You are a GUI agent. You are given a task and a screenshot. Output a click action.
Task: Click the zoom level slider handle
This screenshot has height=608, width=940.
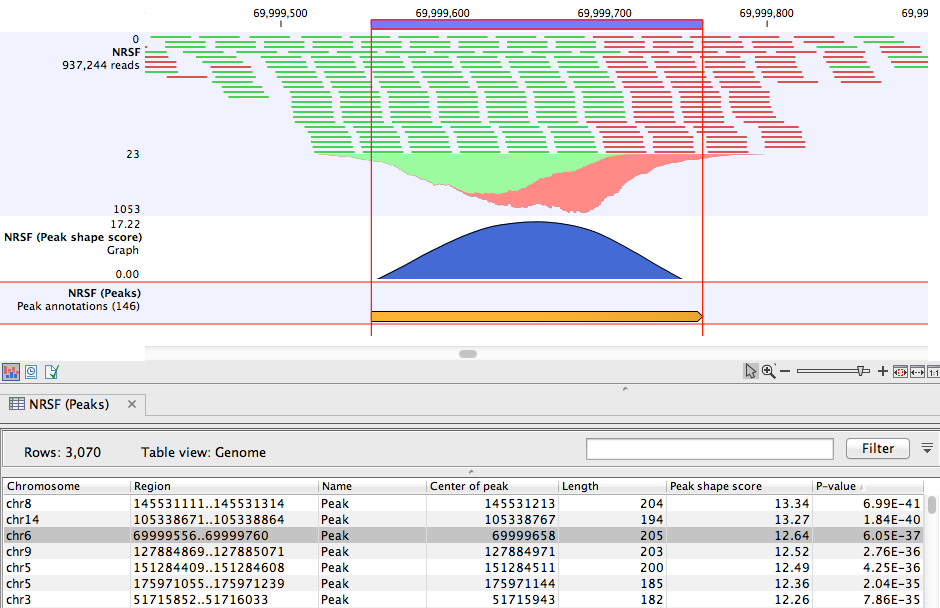click(x=862, y=371)
